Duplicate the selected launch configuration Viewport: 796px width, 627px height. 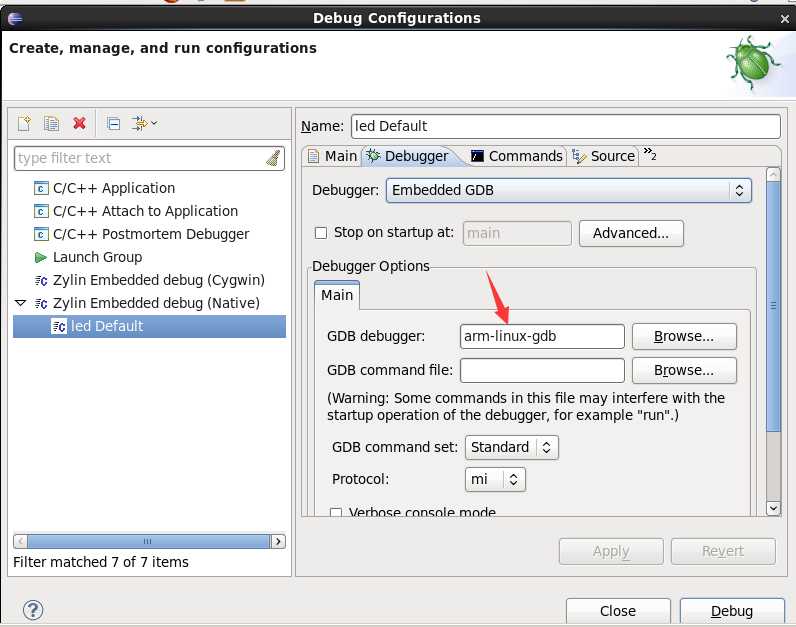point(51,123)
